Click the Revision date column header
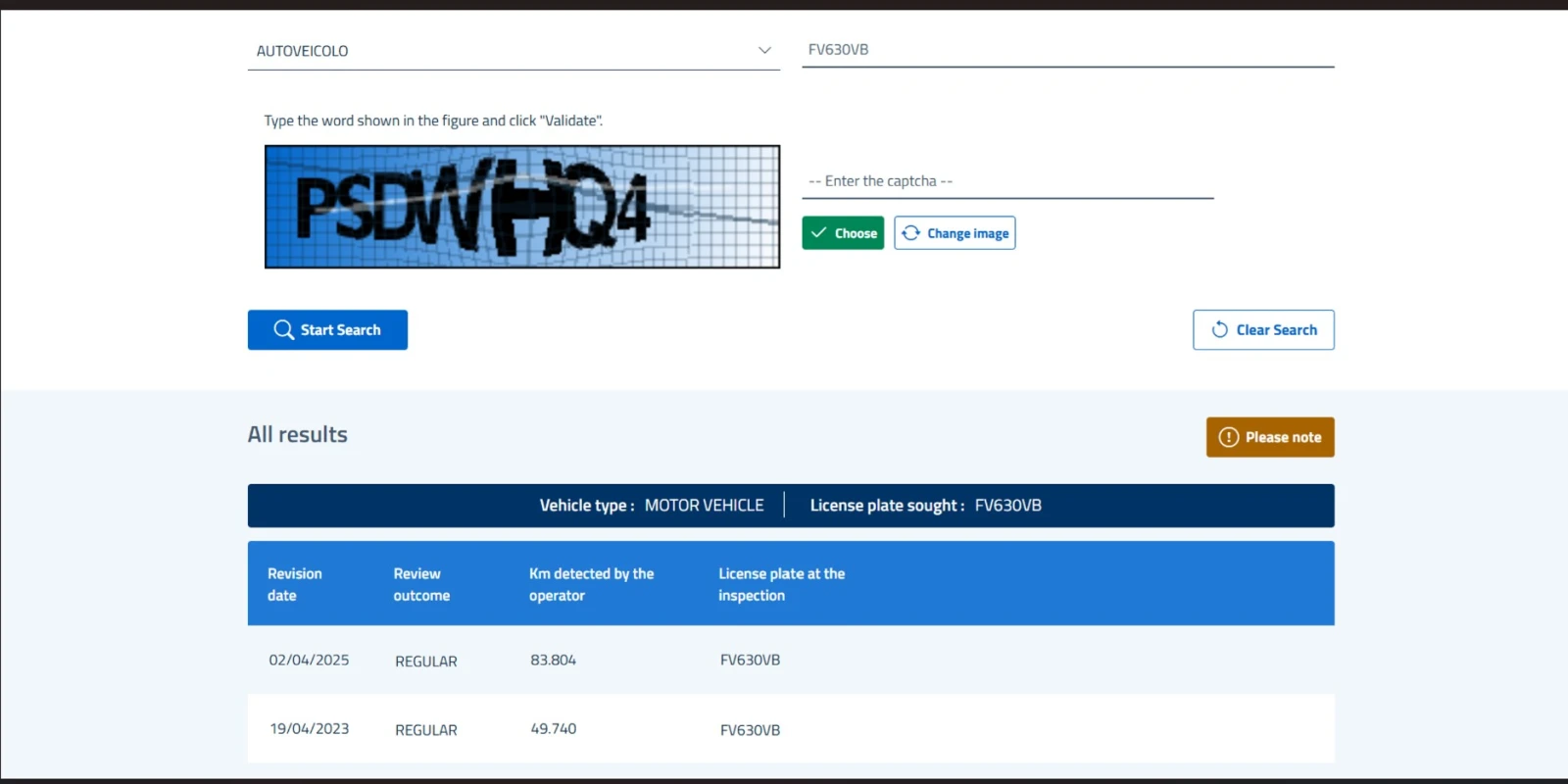The width and height of the screenshot is (1568, 784). (x=295, y=584)
